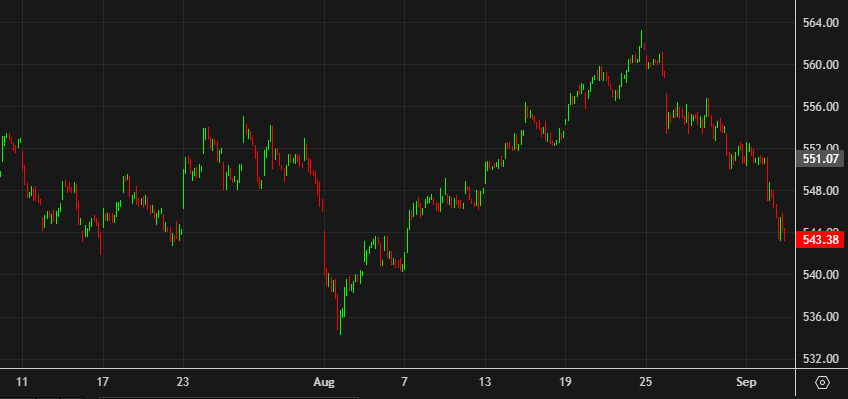
Task: Click the Sep date axis label
Action: (746, 383)
